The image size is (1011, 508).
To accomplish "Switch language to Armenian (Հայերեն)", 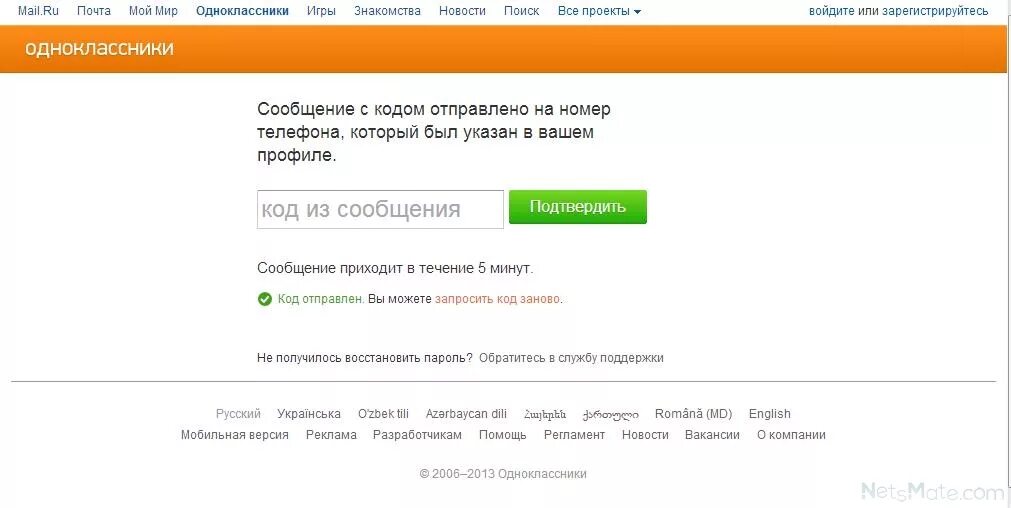I will (545, 415).
